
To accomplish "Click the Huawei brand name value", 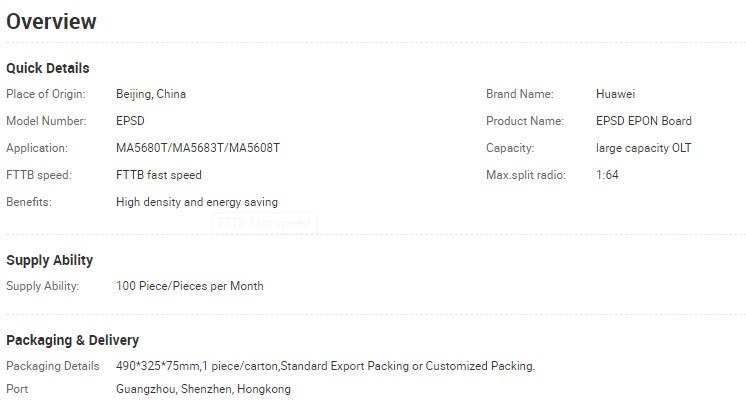I will (x=616, y=94).
